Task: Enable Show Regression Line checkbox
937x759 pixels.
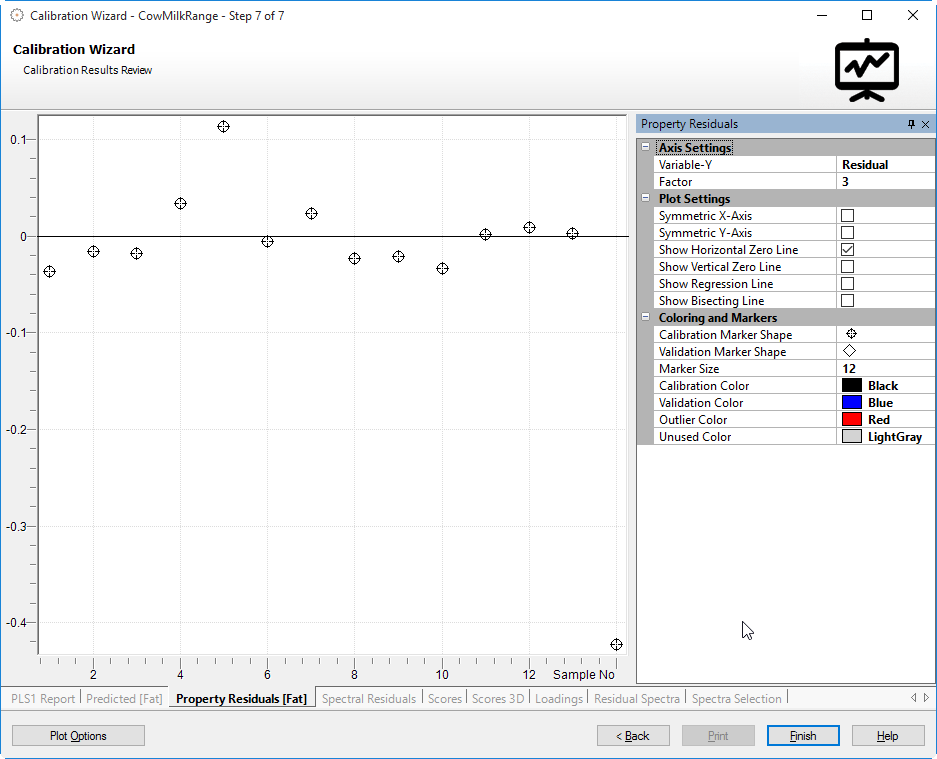Action: pos(847,284)
